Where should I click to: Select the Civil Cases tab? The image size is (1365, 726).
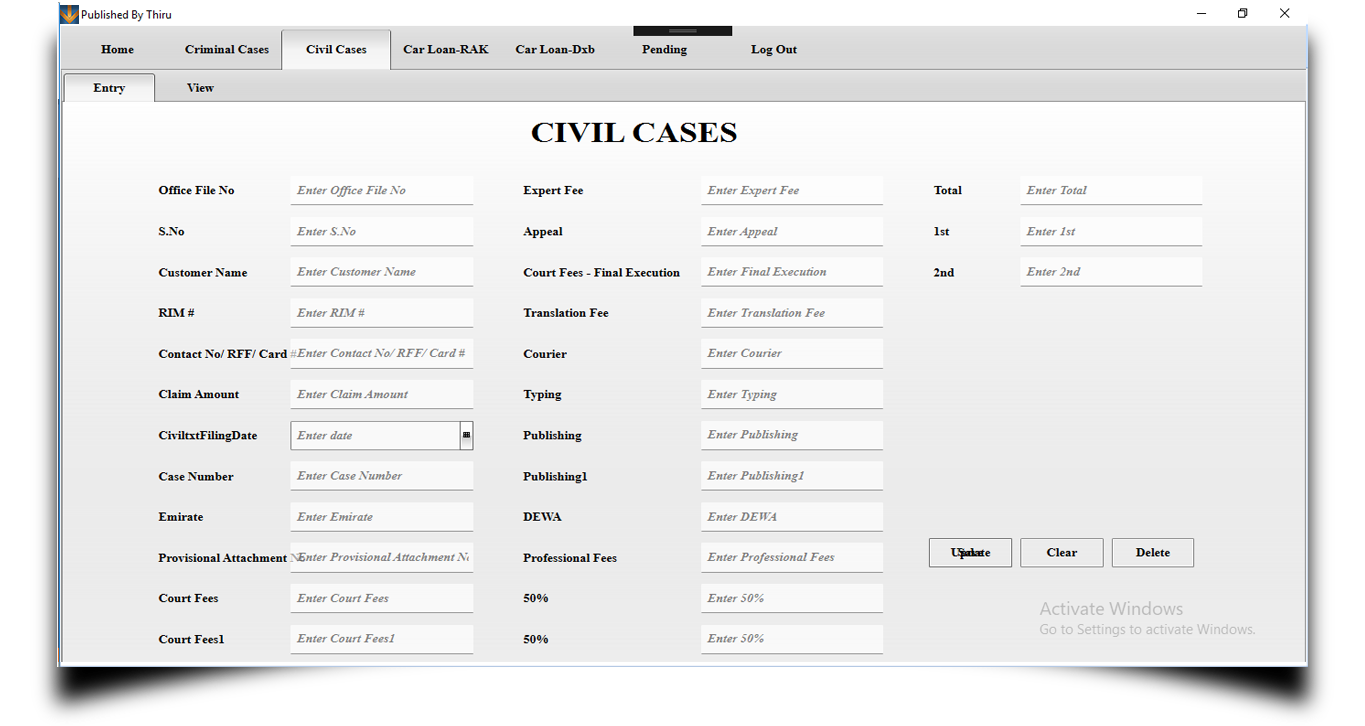pyautogui.click(x=336, y=49)
